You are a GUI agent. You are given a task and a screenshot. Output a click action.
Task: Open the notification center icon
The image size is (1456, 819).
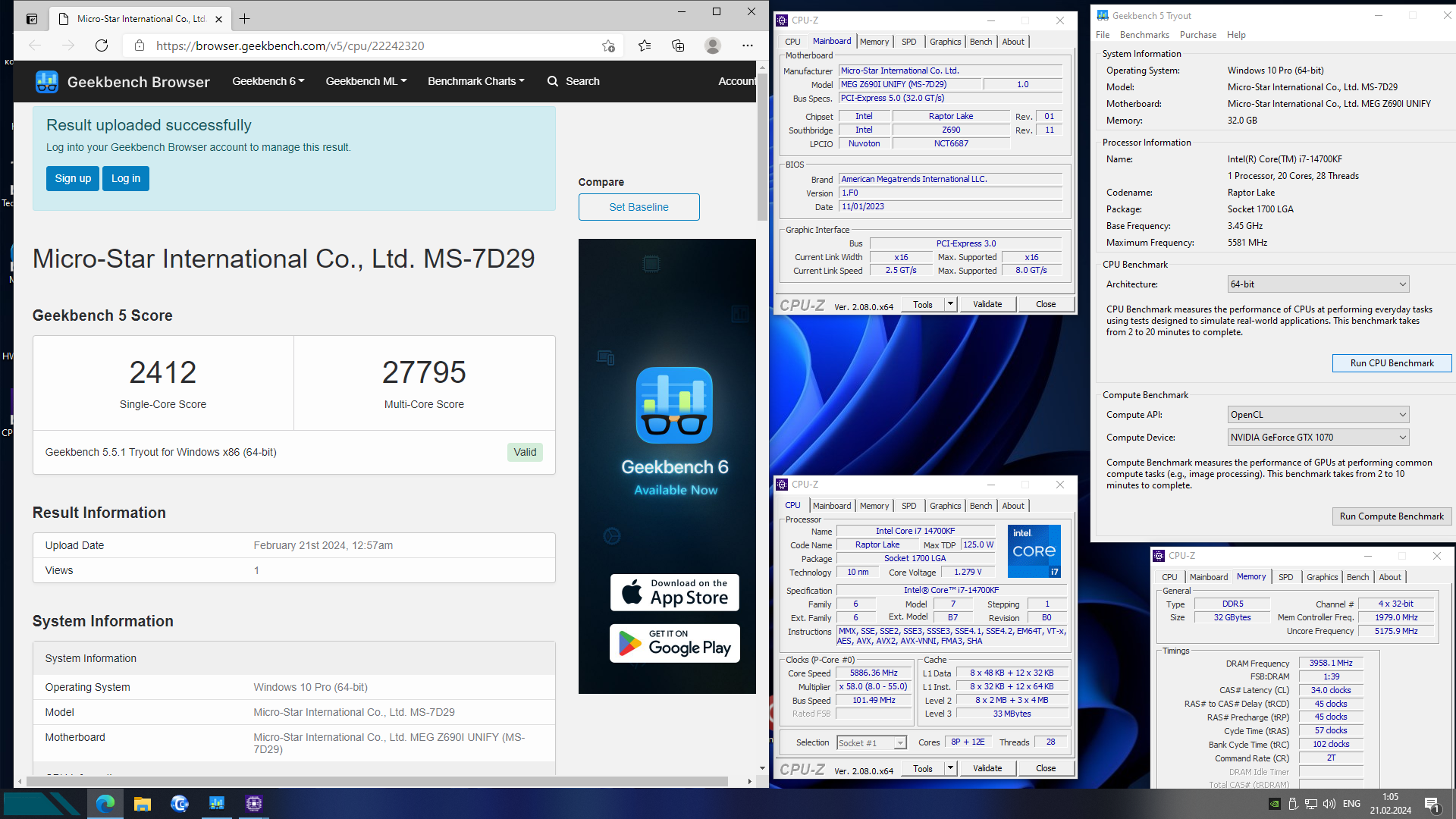(1432, 804)
